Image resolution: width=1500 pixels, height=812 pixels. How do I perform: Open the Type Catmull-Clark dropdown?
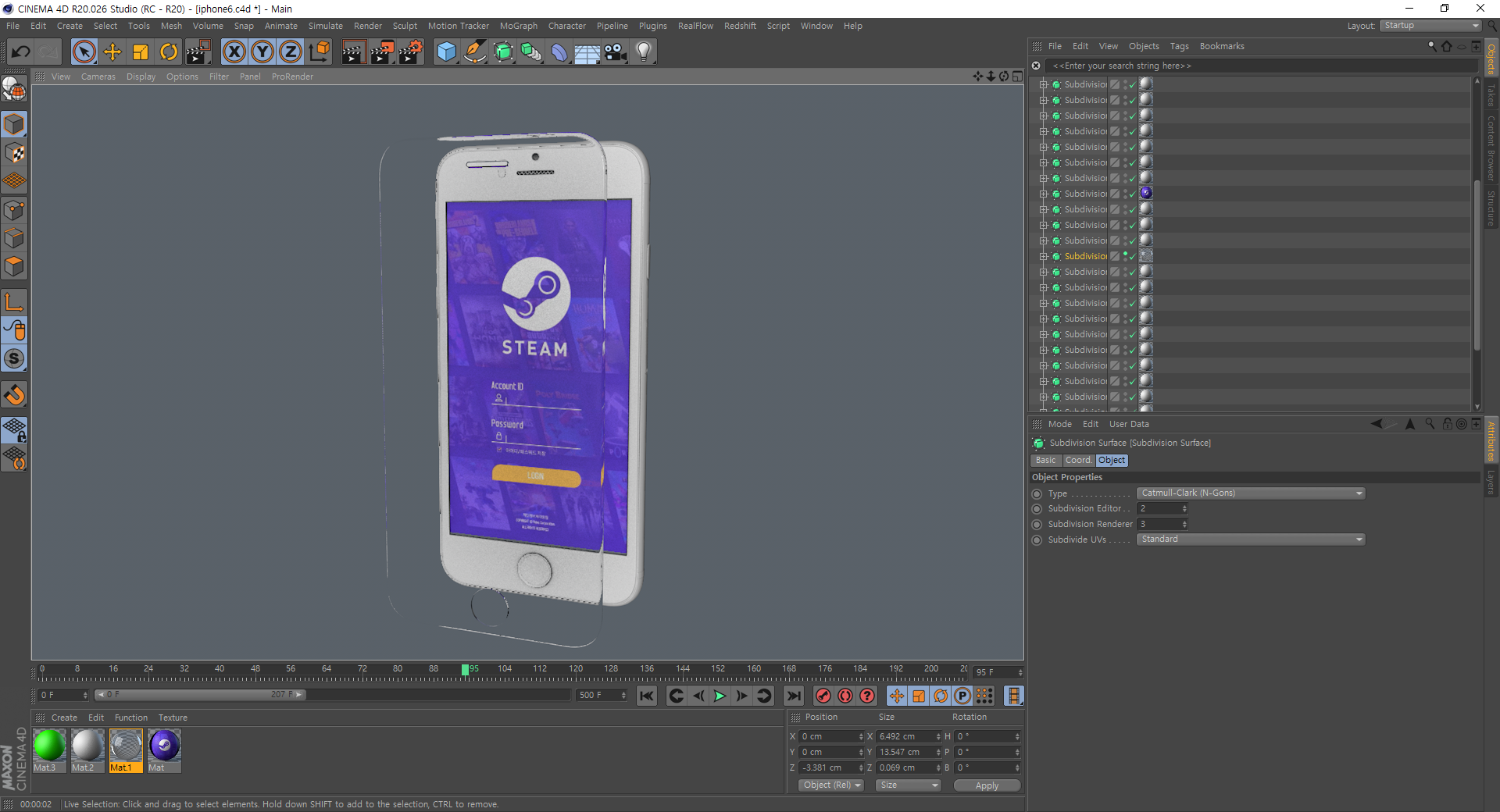point(1251,493)
